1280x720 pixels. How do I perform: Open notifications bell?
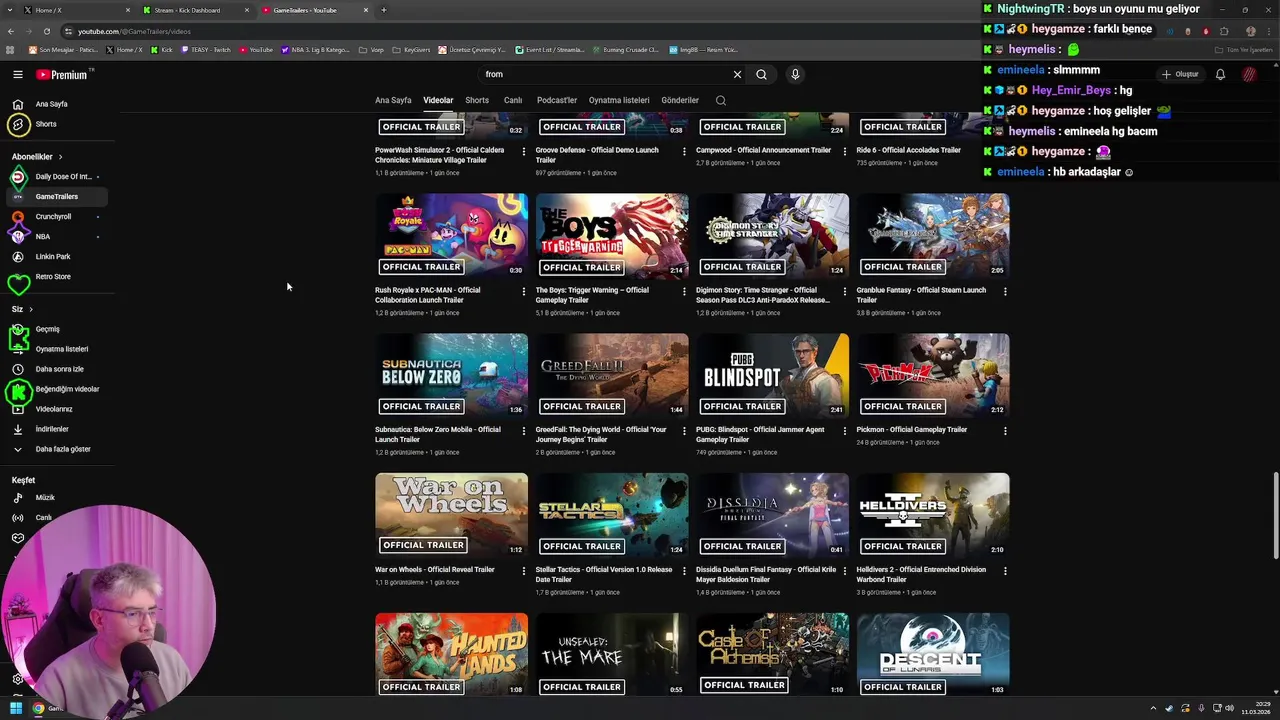(1220, 74)
